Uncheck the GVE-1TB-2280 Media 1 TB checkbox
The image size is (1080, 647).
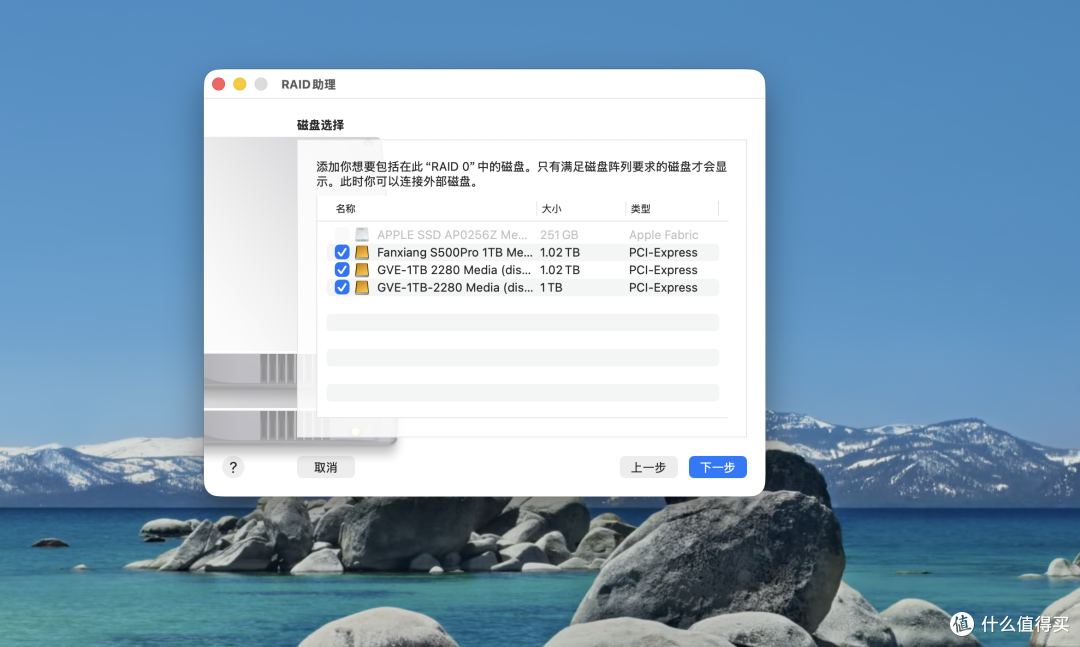[342, 287]
